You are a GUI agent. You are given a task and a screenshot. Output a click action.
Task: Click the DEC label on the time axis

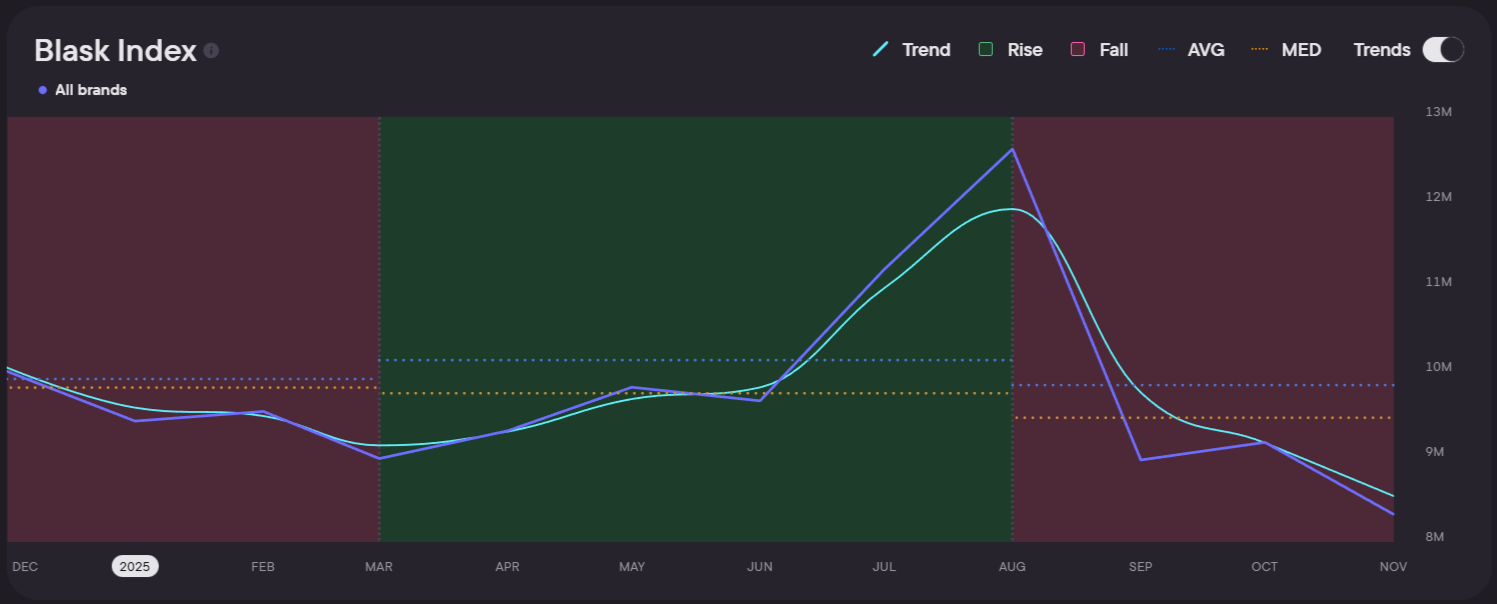(x=25, y=567)
